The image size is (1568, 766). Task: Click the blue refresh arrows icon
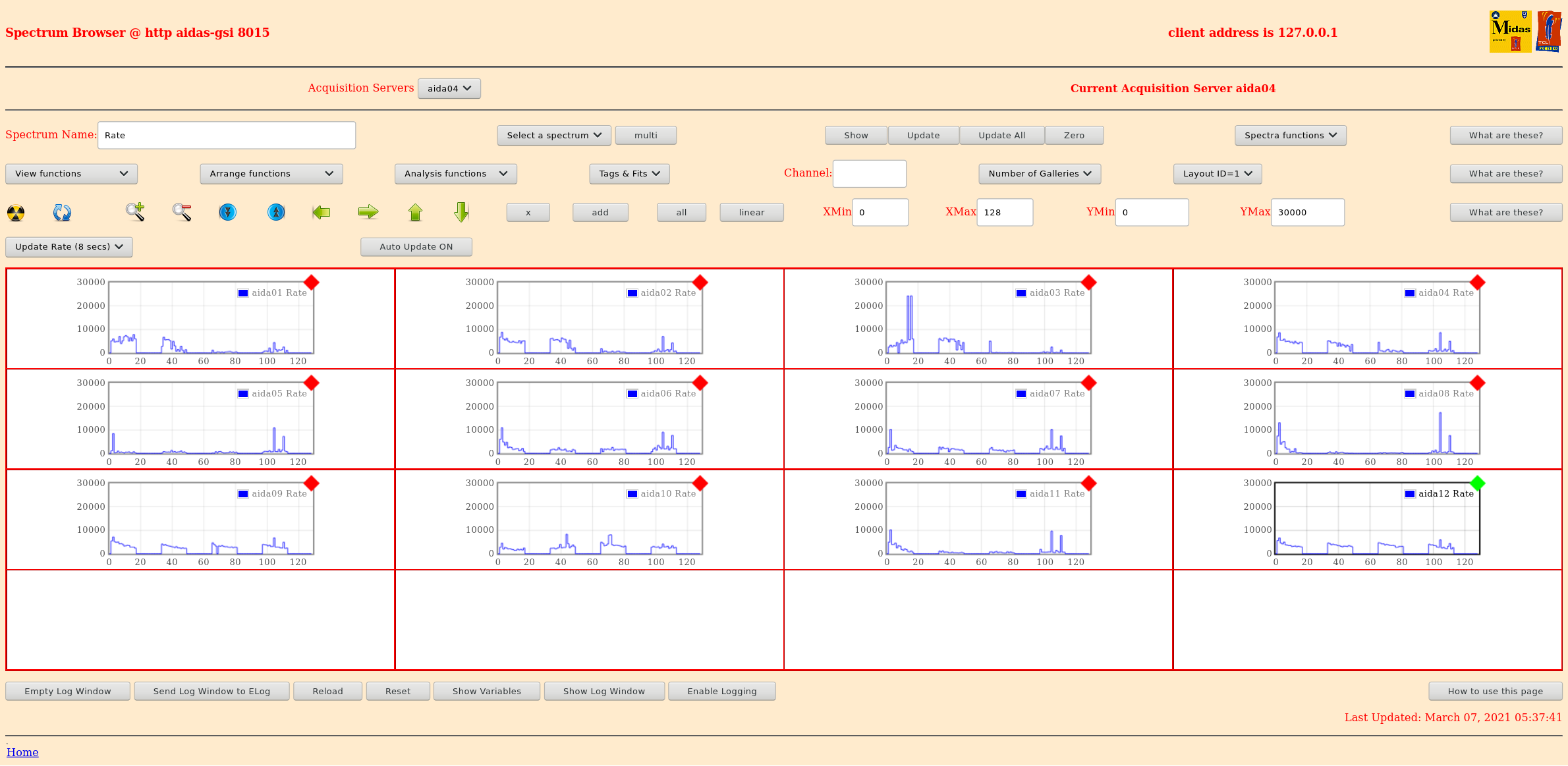point(62,213)
